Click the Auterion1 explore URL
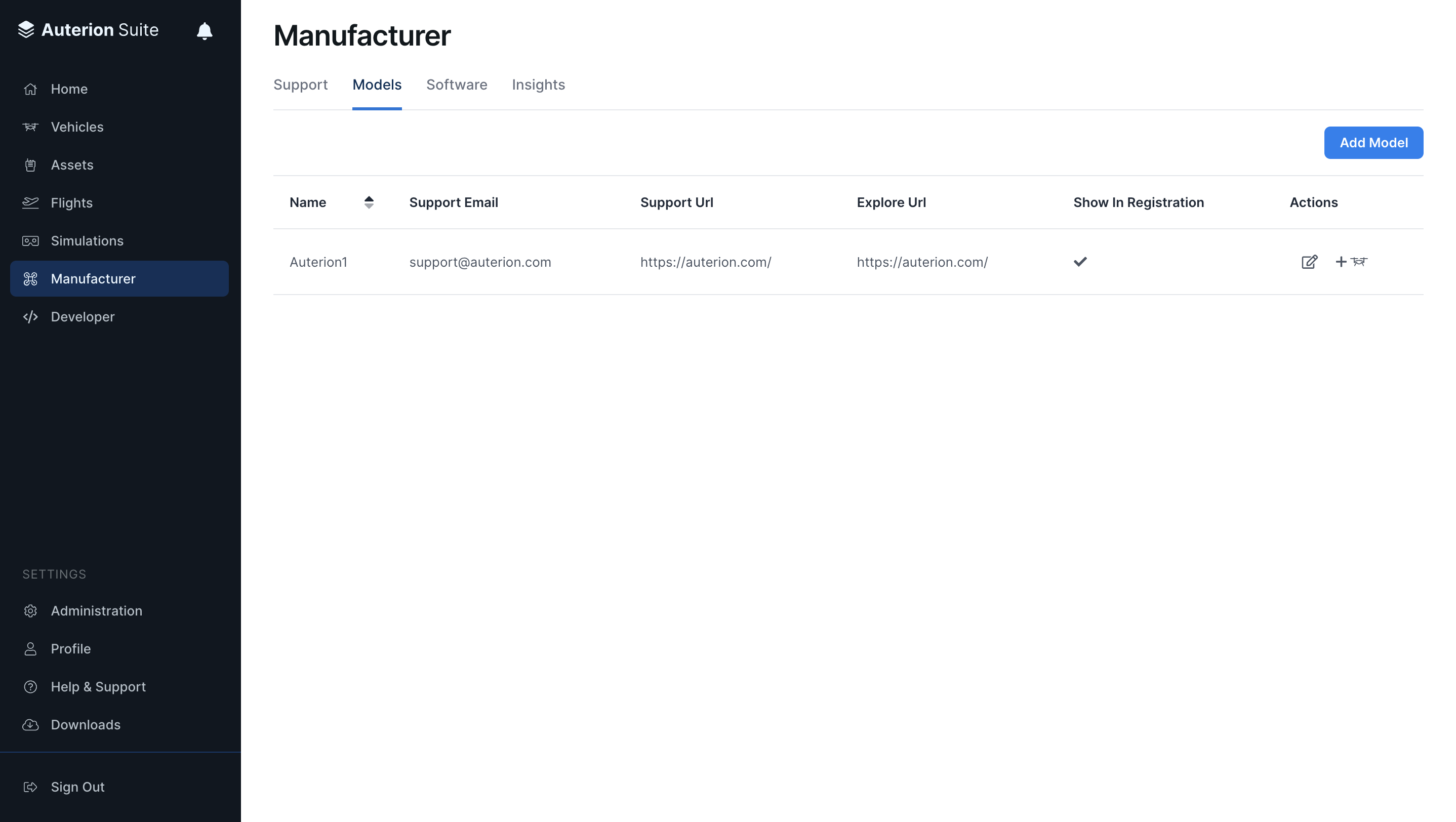The height and width of the screenshot is (822, 1456). (922, 262)
